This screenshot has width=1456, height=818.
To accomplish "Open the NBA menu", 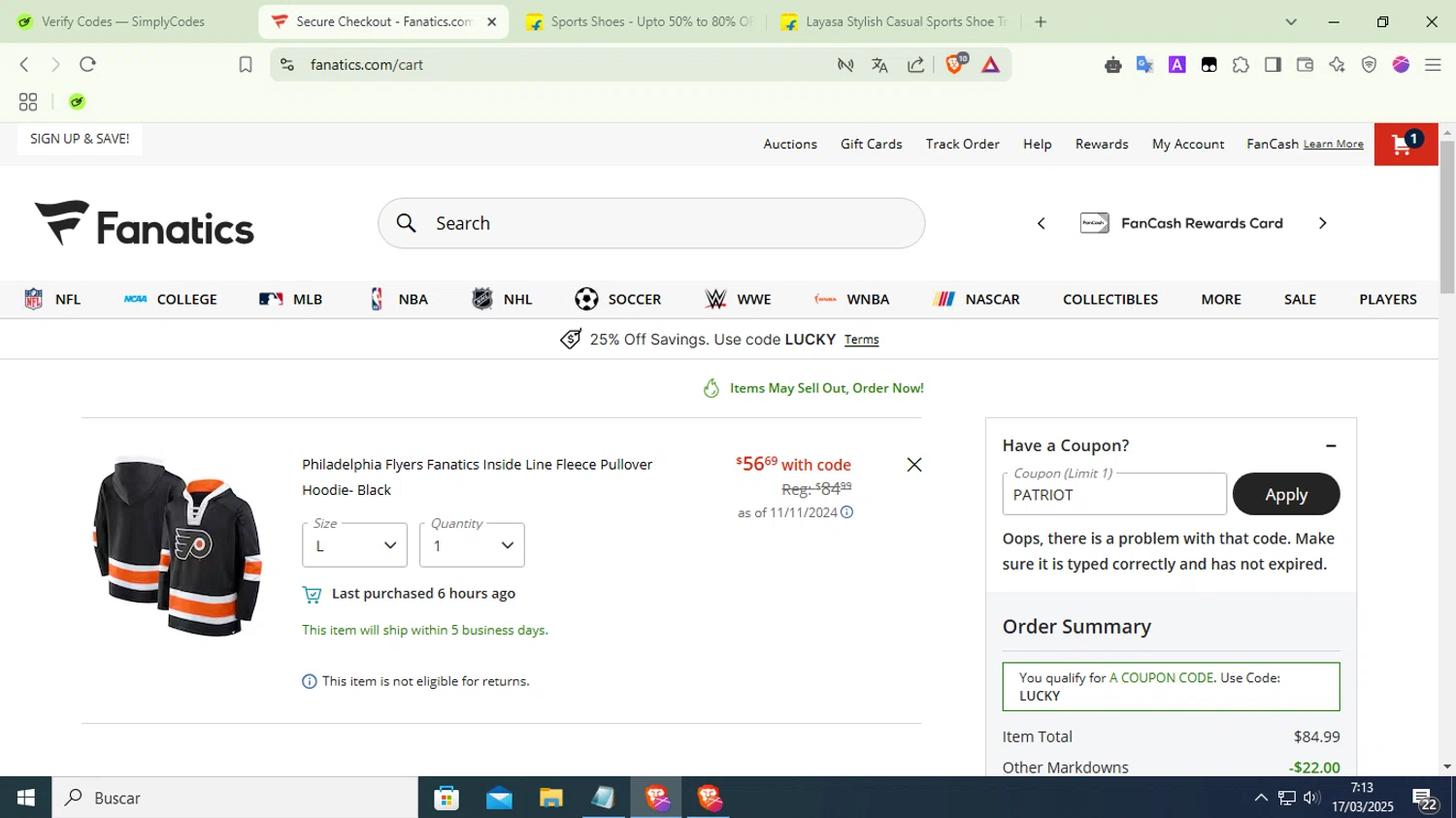I will tap(398, 299).
